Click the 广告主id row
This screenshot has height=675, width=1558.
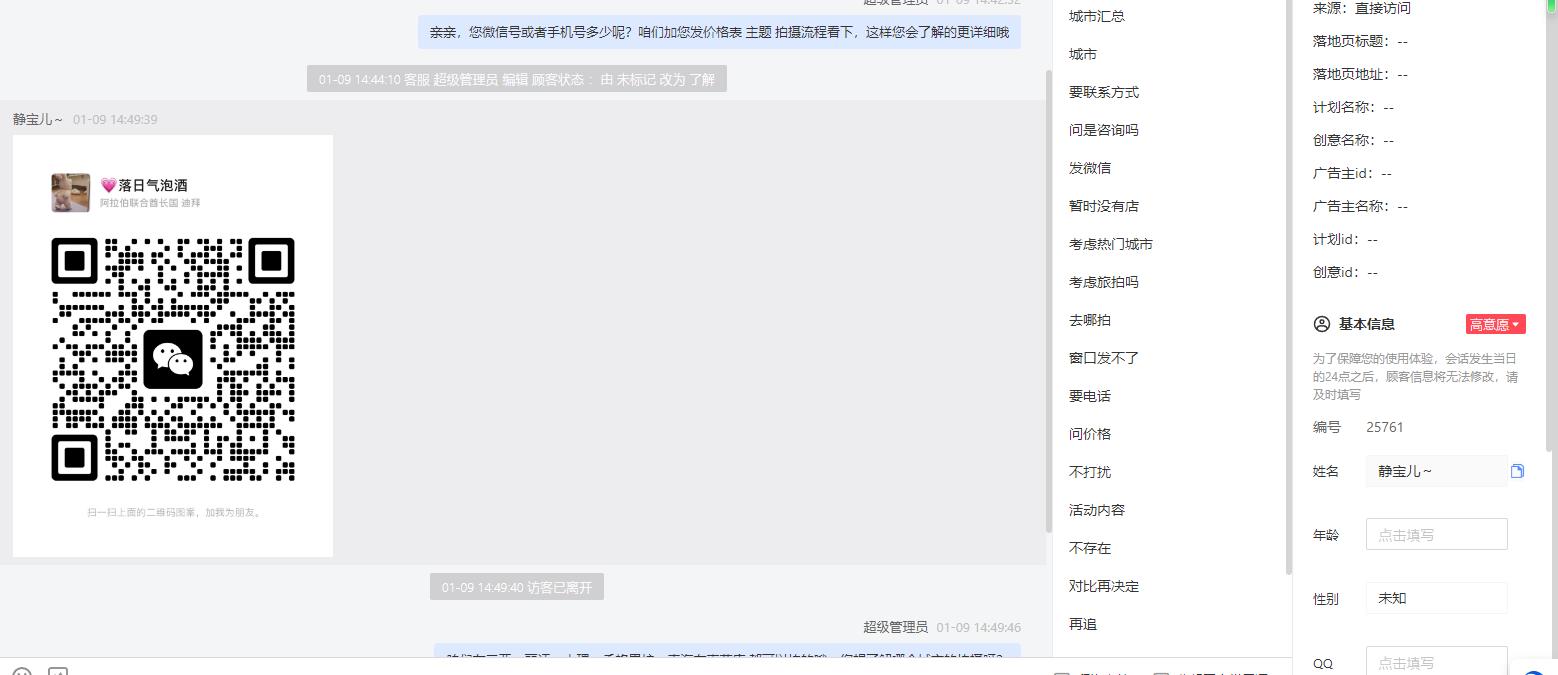1352,173
